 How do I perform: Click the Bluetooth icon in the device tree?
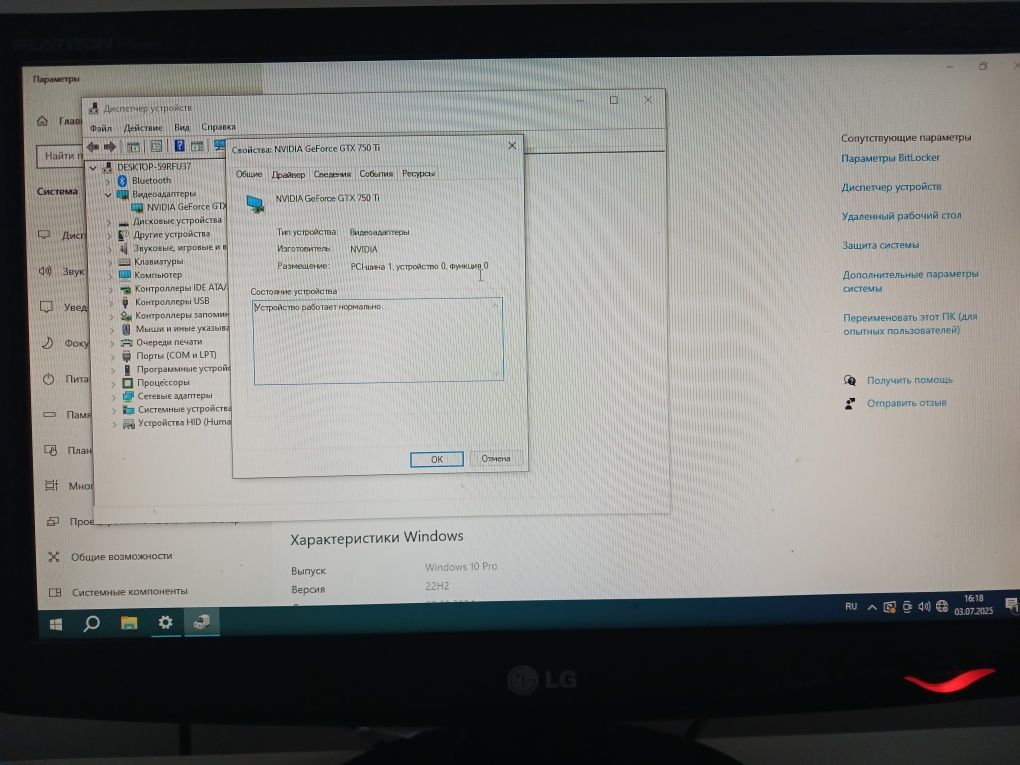tap(122, 180)
